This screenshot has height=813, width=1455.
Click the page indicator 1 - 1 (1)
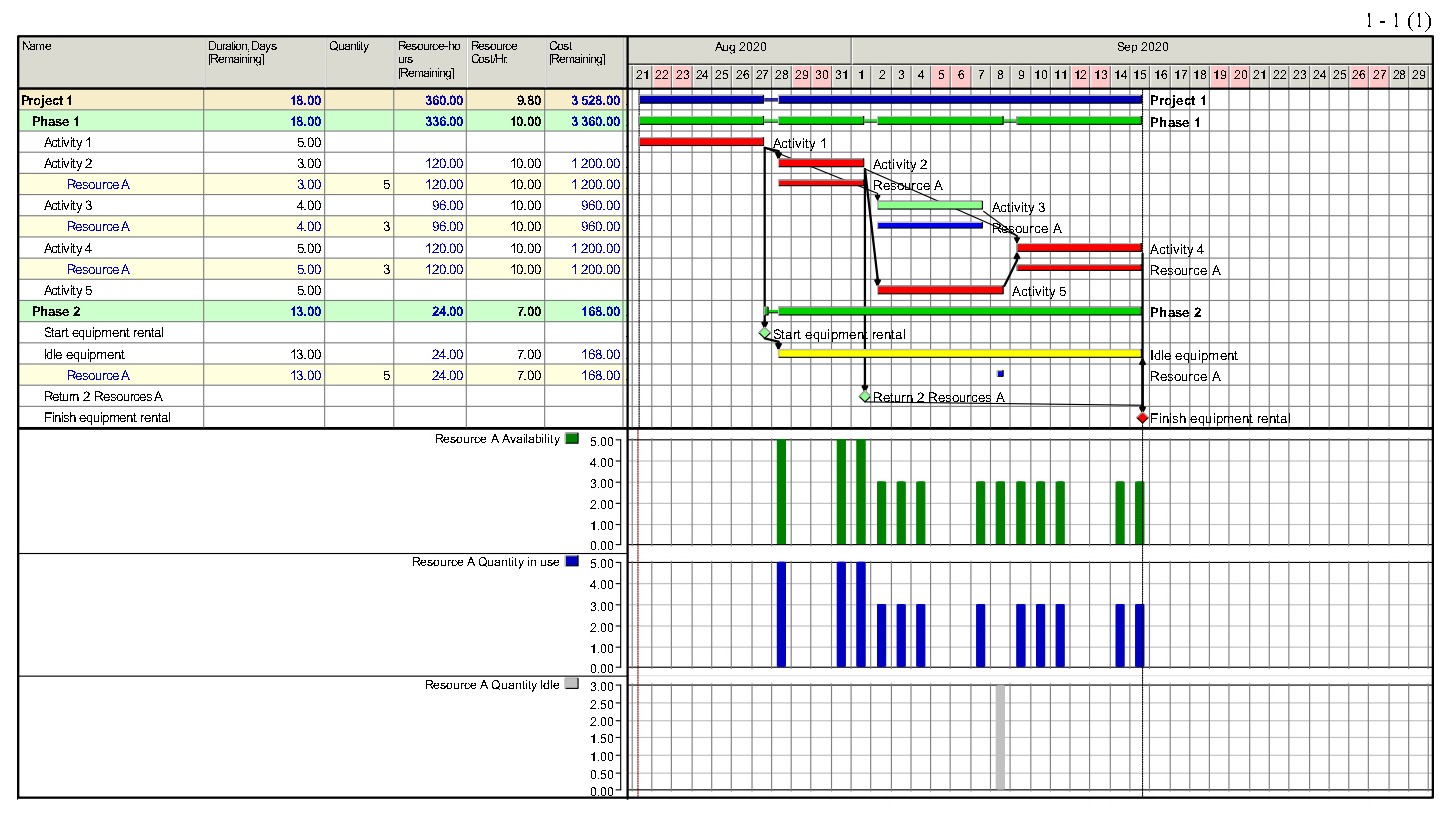click(1398, 21)
